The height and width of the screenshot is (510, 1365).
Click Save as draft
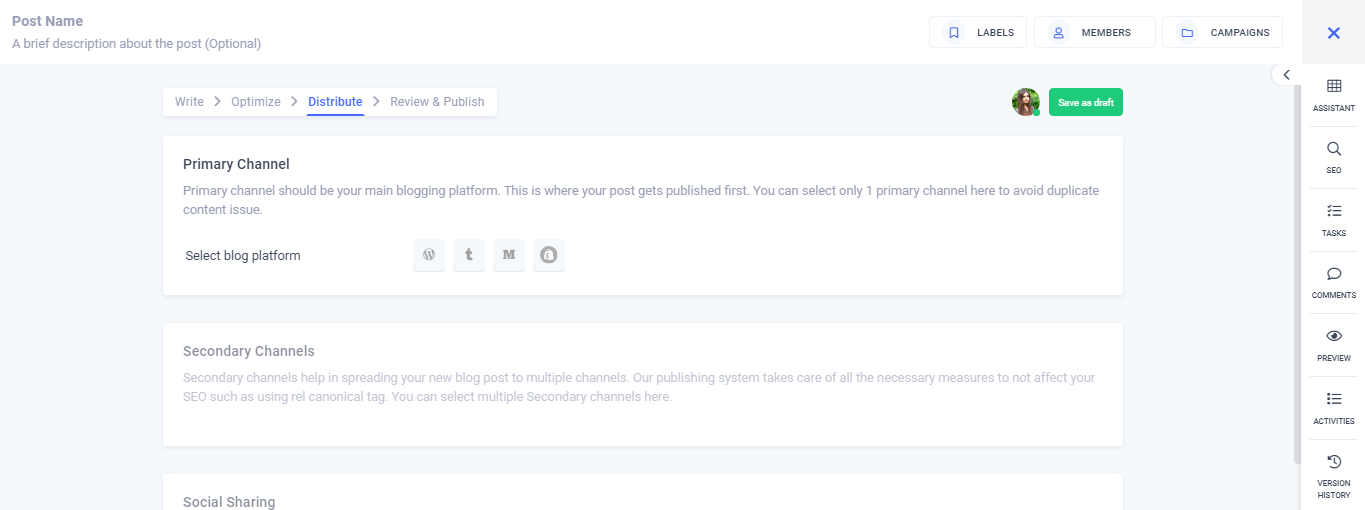coord(1086,102)
